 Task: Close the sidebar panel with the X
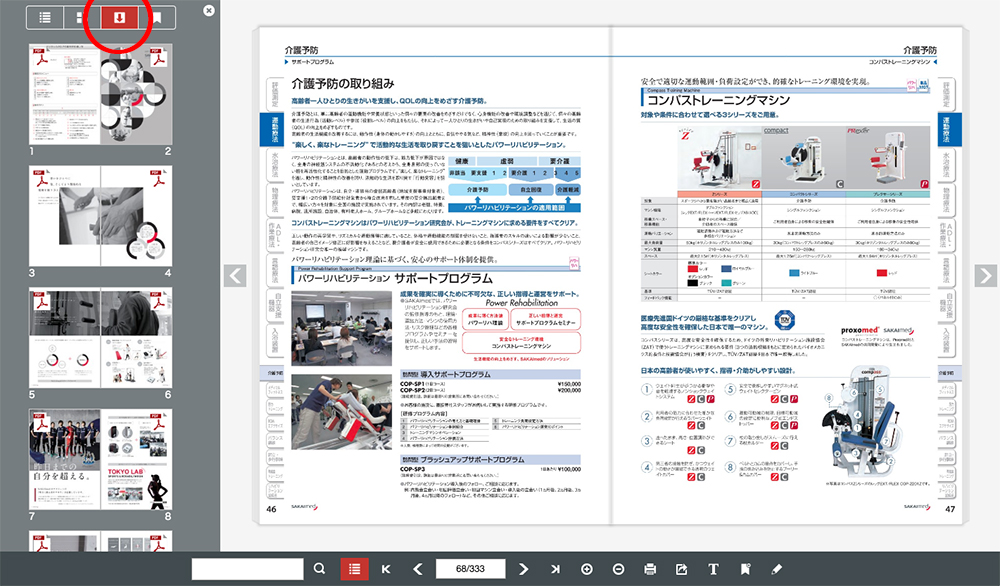click(x=209, y=11)
